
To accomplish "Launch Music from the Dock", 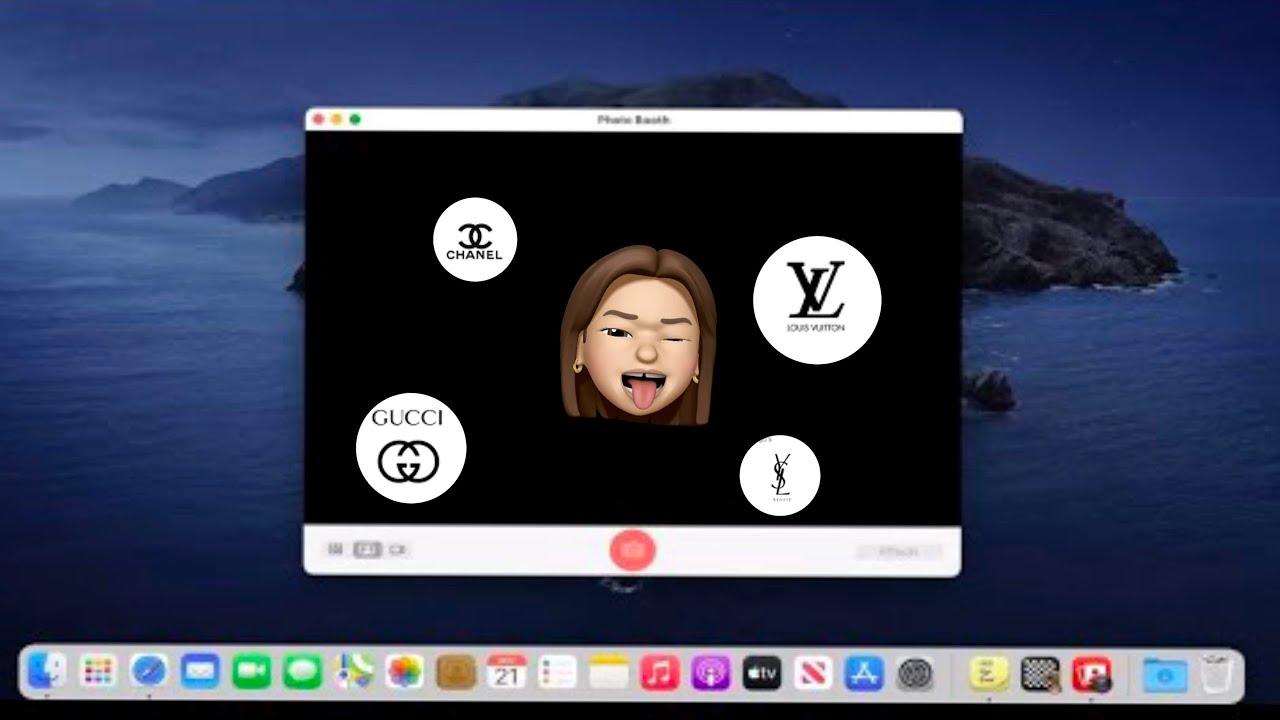I will (x=660, y=672).
